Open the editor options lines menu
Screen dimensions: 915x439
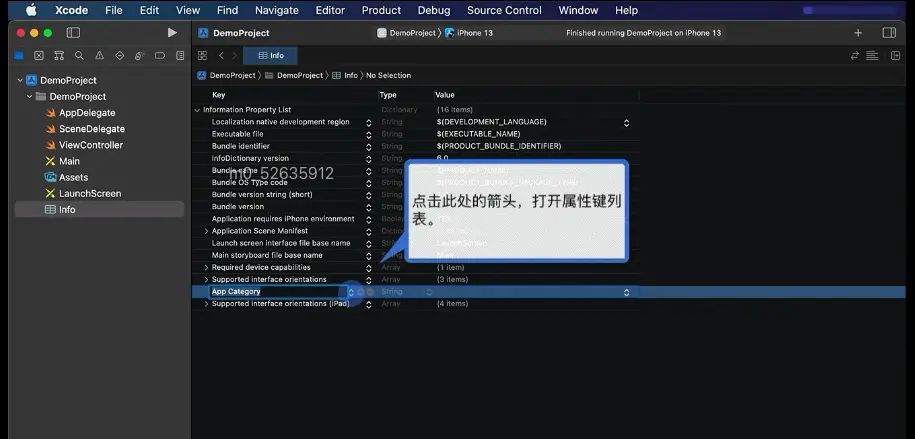(872, 55)
